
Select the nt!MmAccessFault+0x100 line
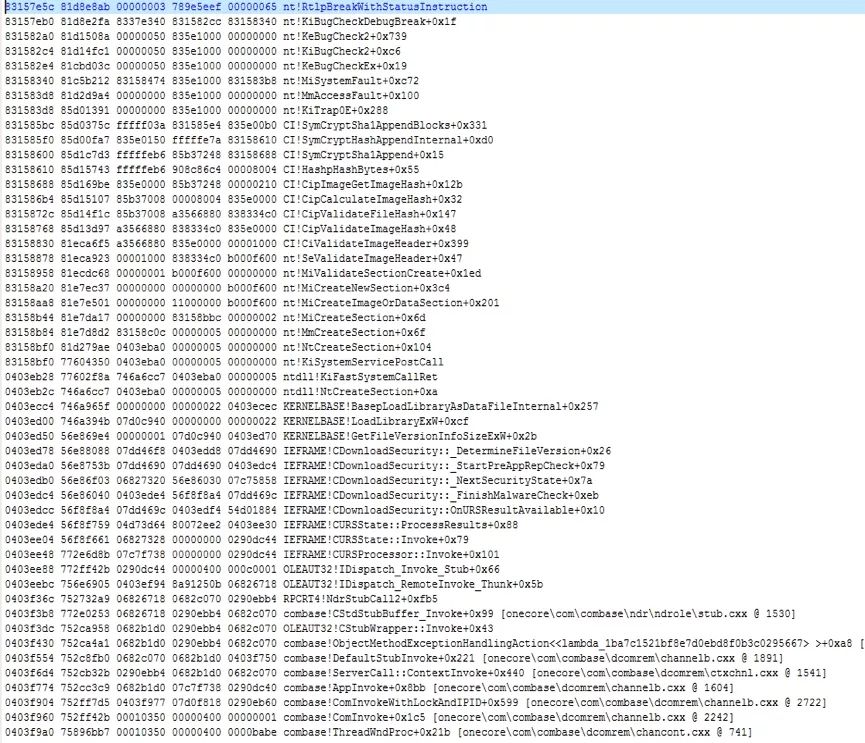tap(212, 96)
